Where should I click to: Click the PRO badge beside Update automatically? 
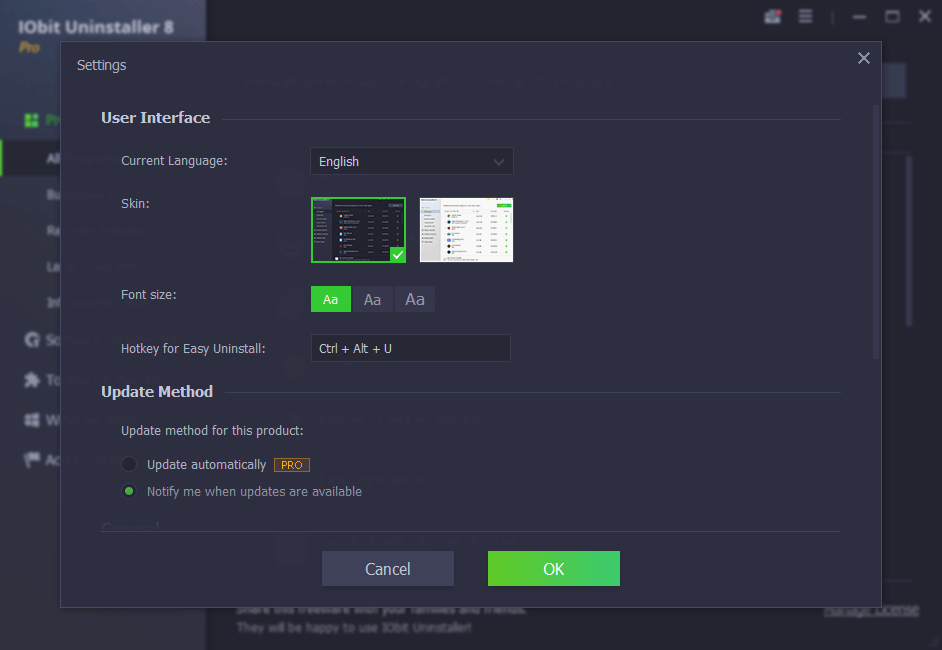coord(292,465)
